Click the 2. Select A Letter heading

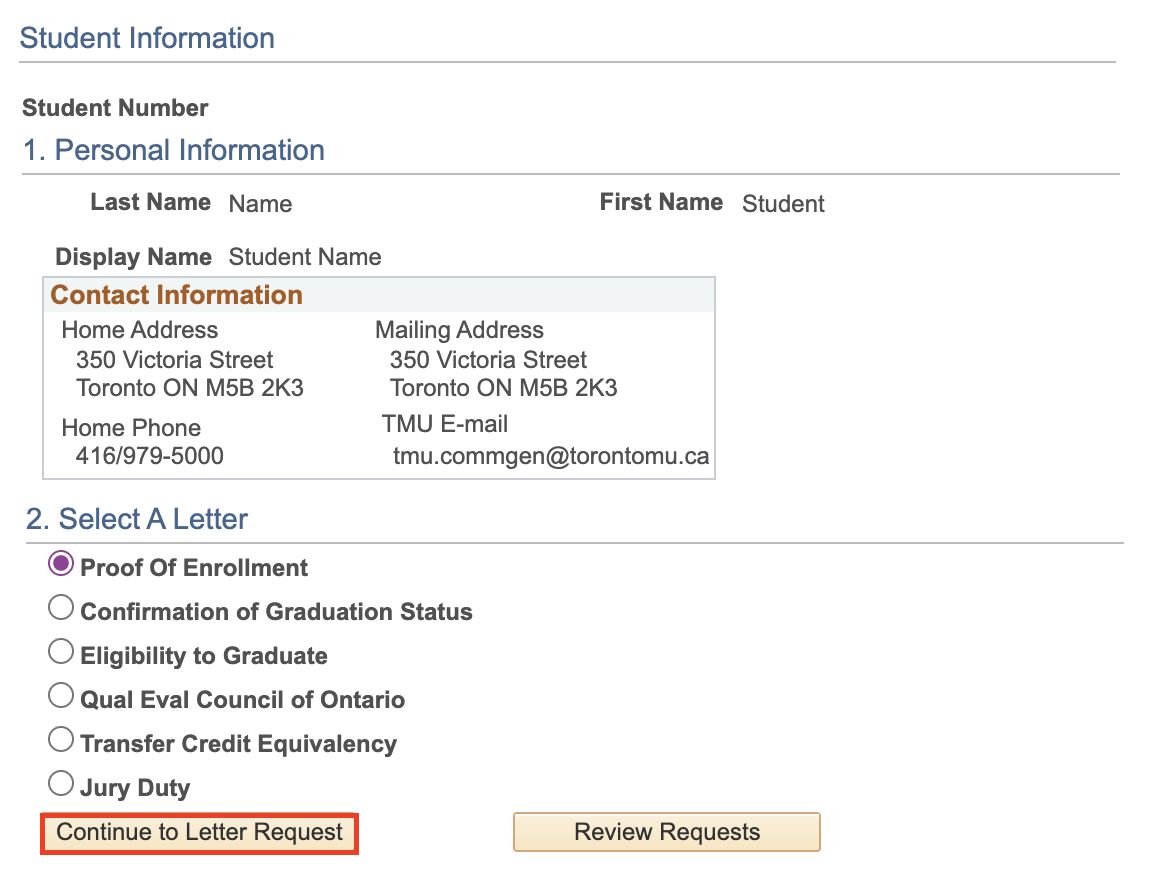137,520
